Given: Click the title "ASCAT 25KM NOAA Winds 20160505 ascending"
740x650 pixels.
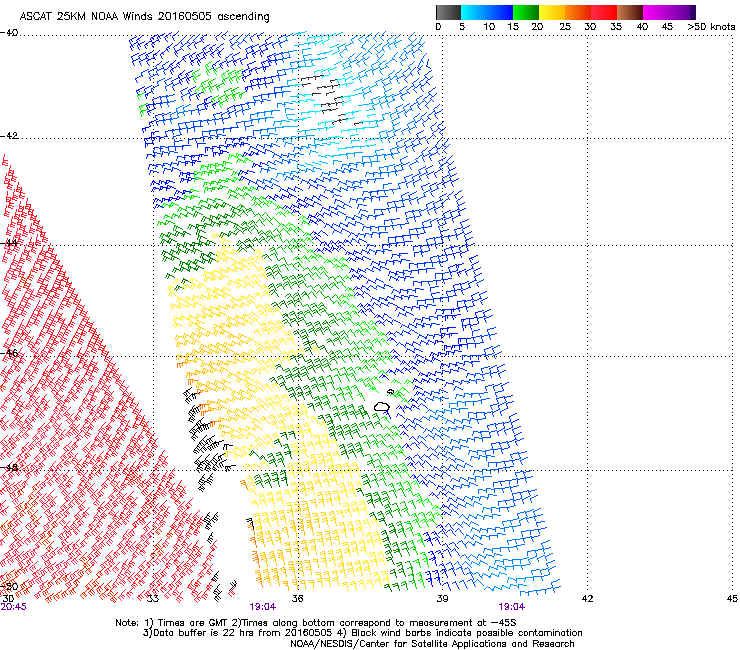Looking at the screenshot, I should [144, 17].
